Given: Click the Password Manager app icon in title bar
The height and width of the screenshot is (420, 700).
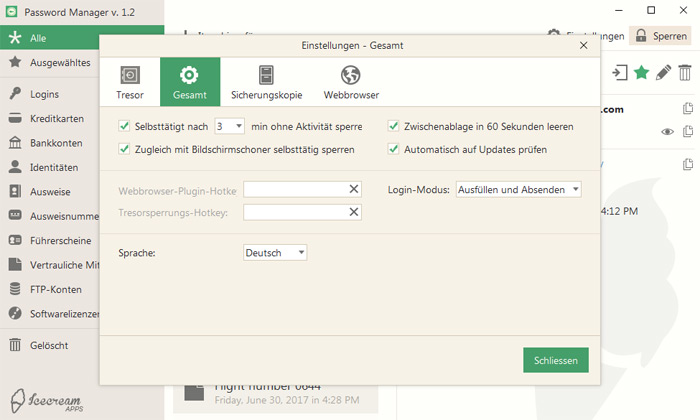Looking at the screenshot, I should click(x=12, y=12).
